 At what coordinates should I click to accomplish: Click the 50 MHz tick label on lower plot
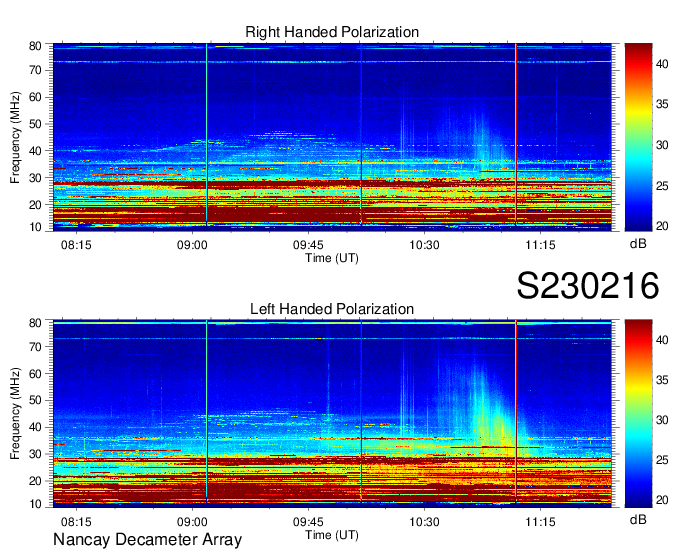point(35,400)
